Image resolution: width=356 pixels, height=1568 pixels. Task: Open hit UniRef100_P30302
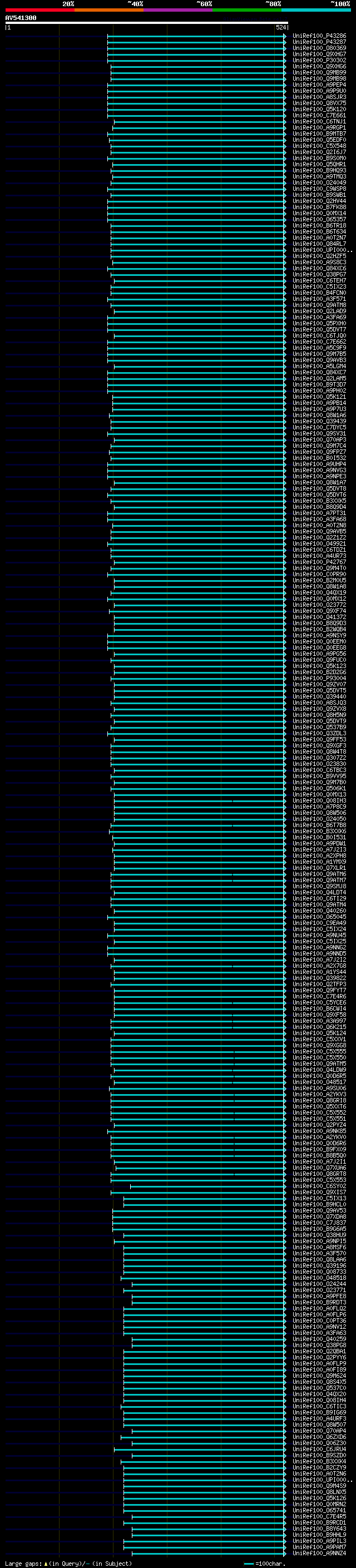(319, 60)
